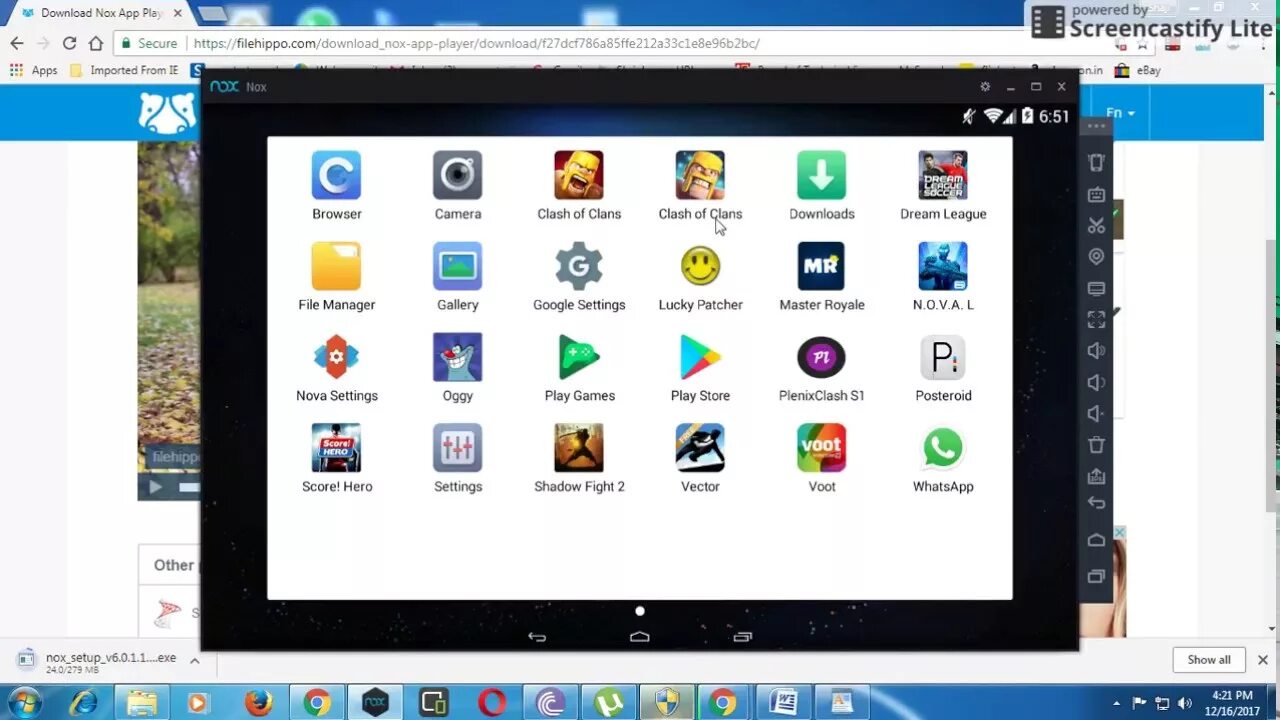Open Firefox from the taskbar
This screenshot has height=720, width=1280.
click(x=258, y=703)
